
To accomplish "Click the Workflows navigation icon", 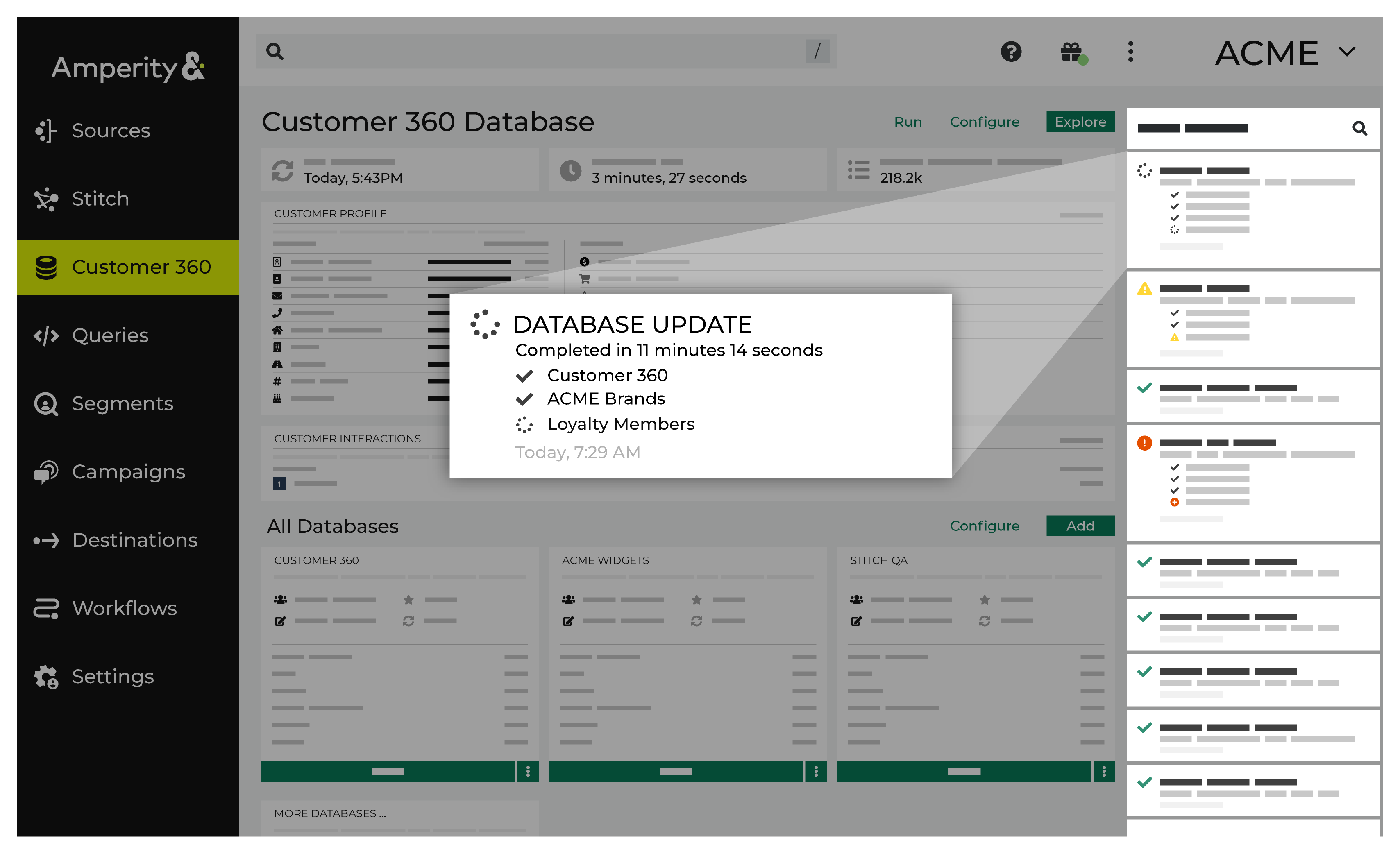I will (x=47, y=607).
